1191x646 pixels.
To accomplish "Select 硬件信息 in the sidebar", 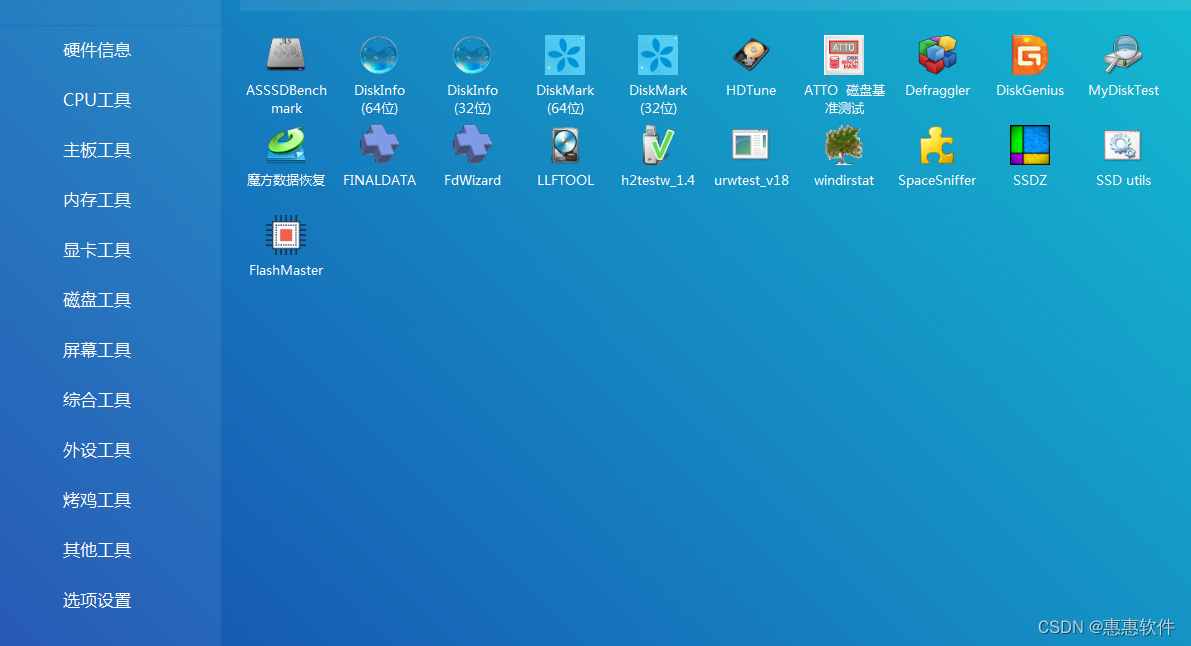I will point(97,50).
